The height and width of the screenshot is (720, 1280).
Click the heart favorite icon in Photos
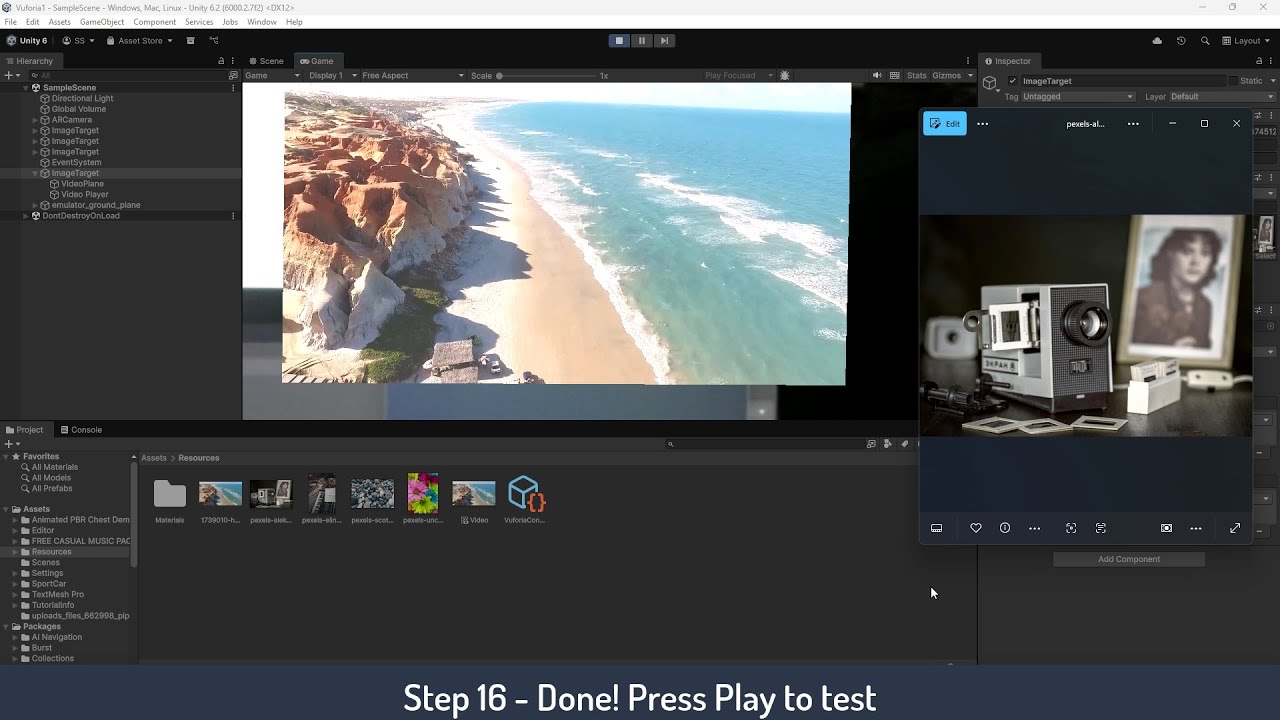point(976,528)
